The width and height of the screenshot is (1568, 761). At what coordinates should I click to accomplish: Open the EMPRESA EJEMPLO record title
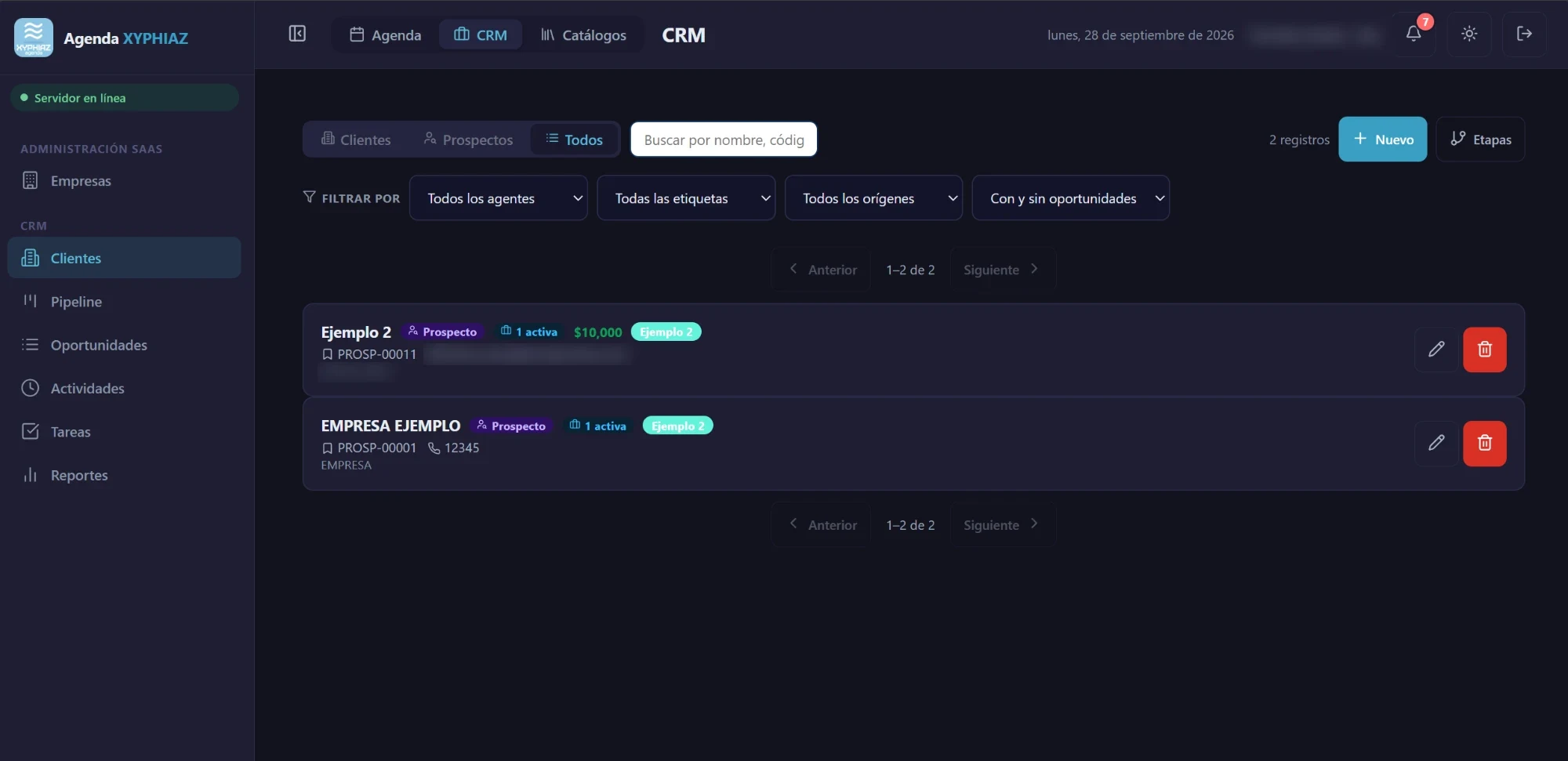point(390,426)
